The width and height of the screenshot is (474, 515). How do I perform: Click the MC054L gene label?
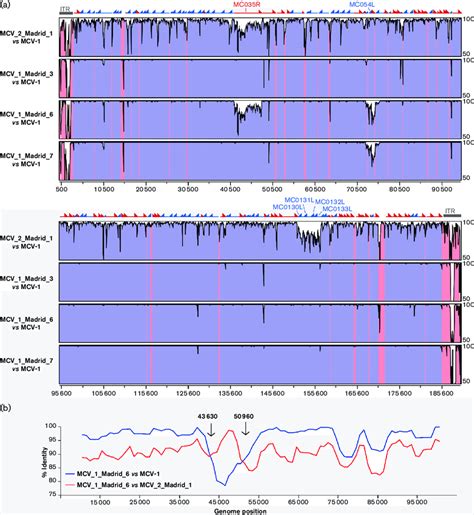click(362, 4)
